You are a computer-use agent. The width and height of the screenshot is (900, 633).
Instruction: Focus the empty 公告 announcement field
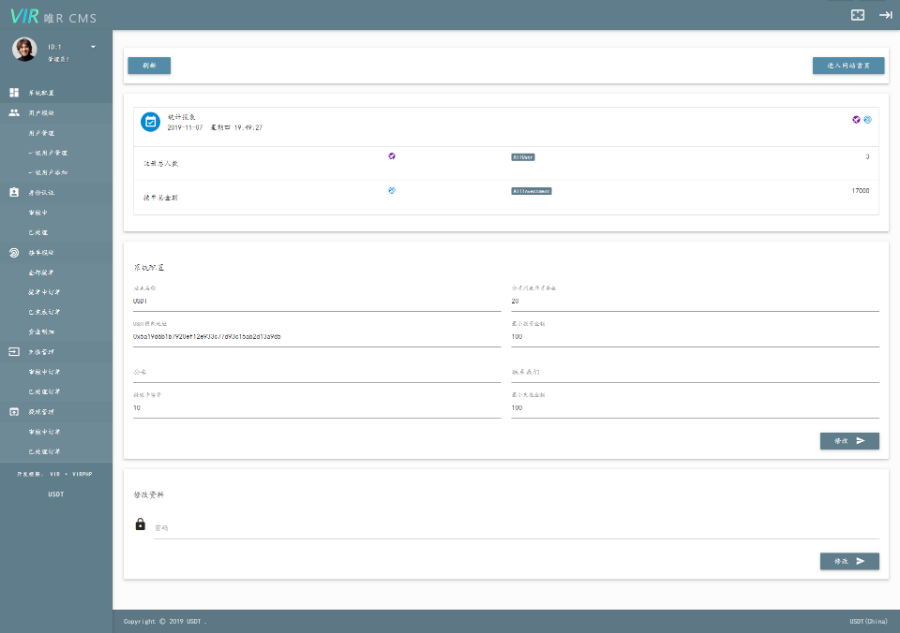coord(317,372)
